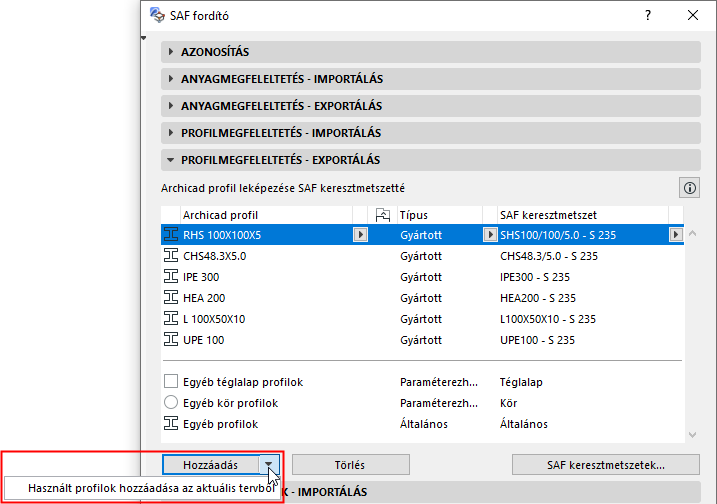Click the profile icon of IPE 300 row
Viewport: 717px width, 504px height.
pyautogui.click(x=169, y=277)
